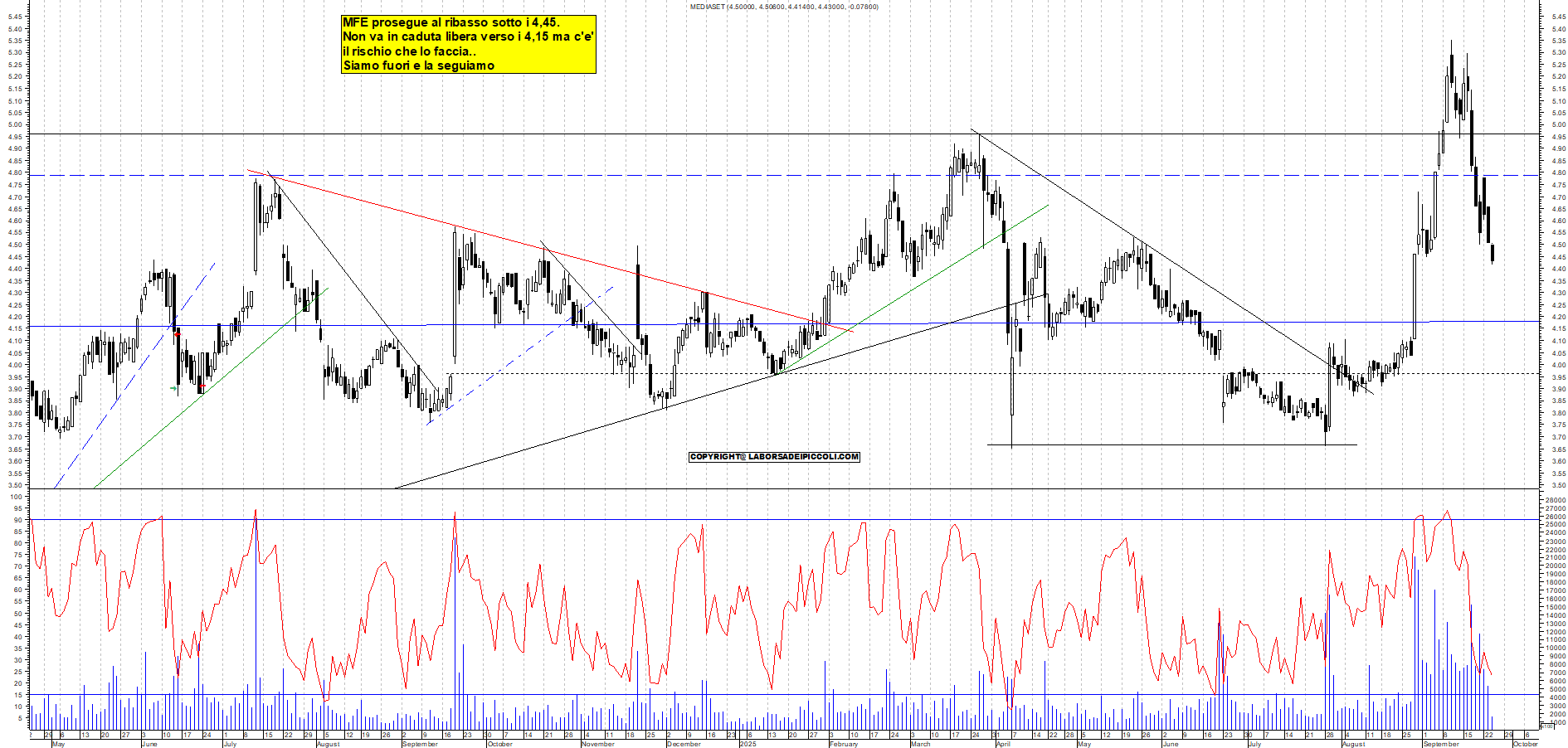
Task: Select the '55' oscillator axis value
Action: 18,602
